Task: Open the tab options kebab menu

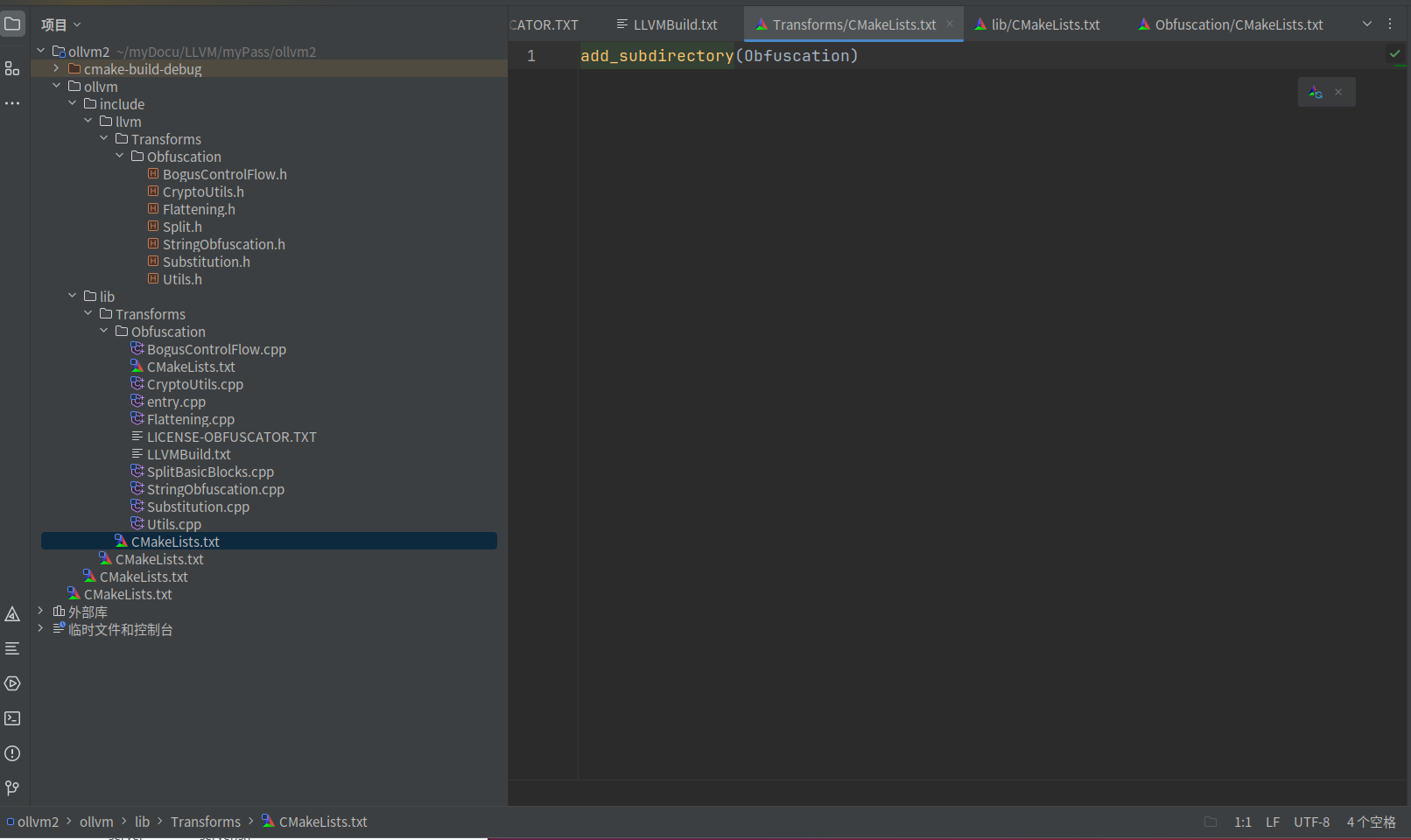Action: click(x=1390, y=24)
